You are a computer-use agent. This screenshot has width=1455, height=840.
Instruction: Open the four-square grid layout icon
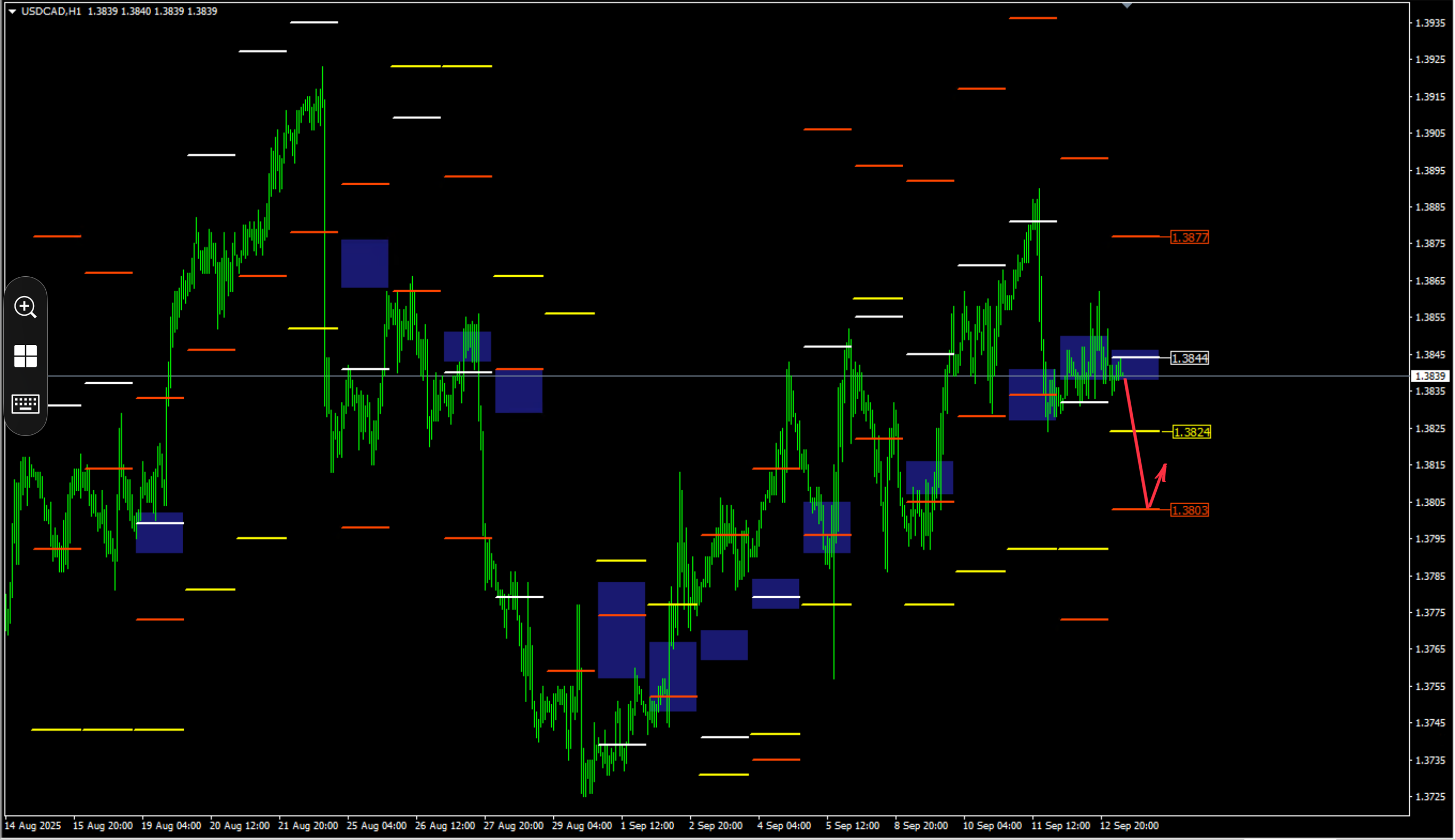(26, 356)
